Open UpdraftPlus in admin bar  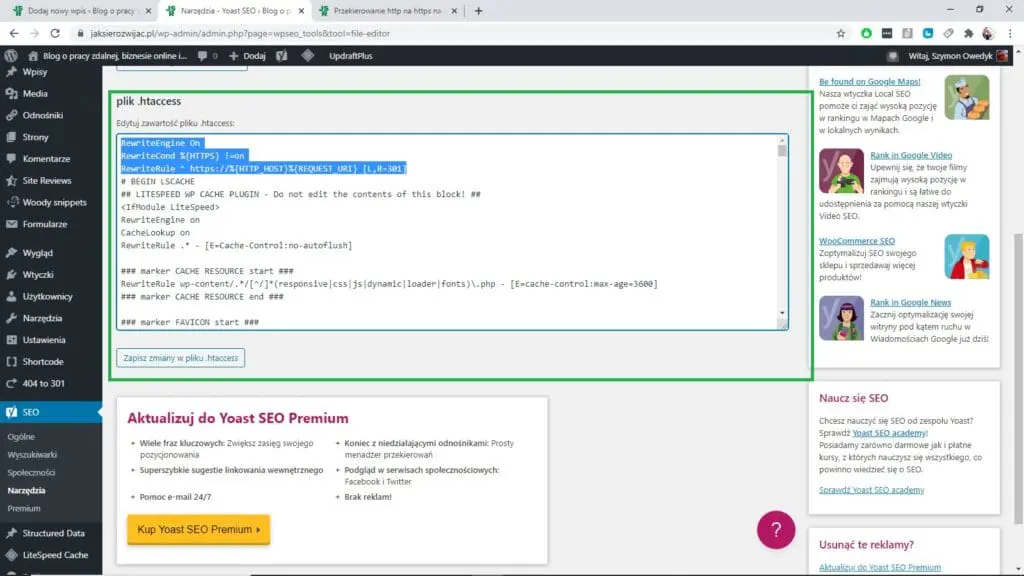coord(351,56)
